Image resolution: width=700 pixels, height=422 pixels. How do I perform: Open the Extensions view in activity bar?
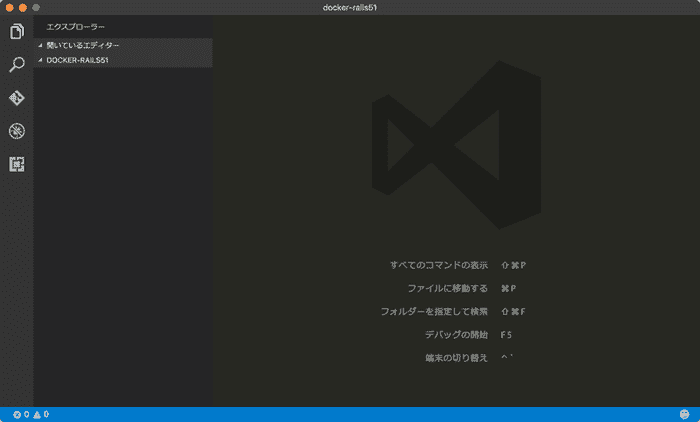[17, 164]
